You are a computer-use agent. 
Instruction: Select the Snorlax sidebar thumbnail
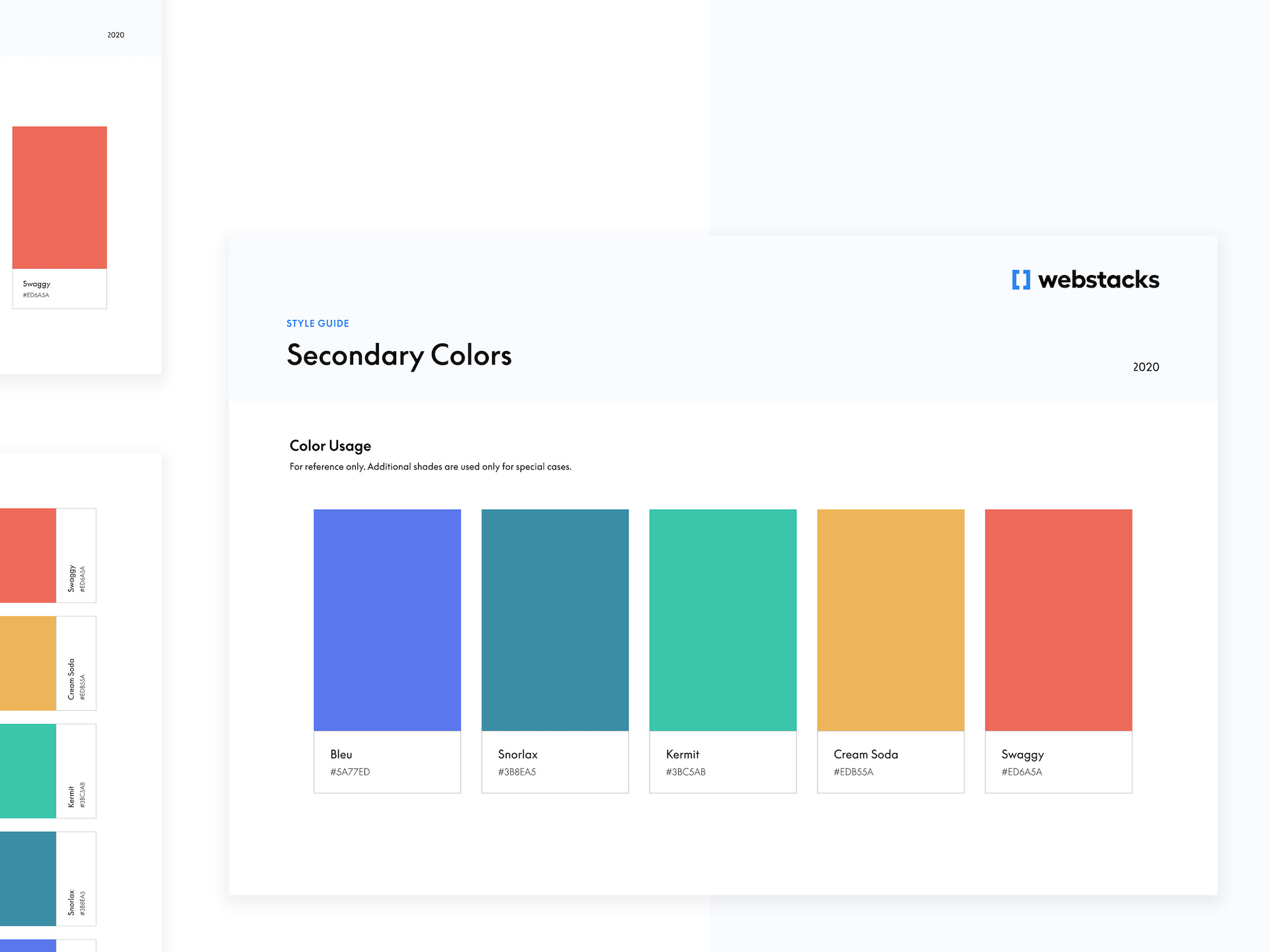point(28,879)
